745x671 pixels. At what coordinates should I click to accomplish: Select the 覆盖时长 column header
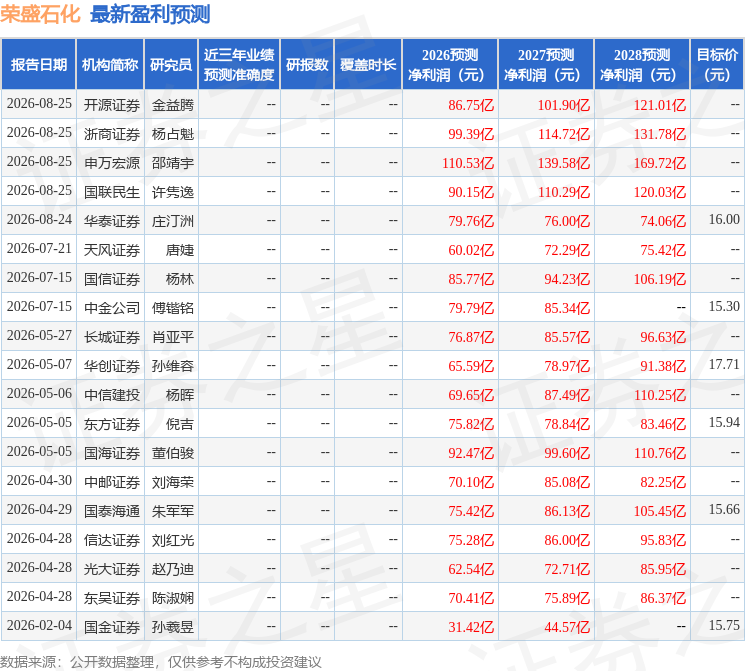click(368, 65)
